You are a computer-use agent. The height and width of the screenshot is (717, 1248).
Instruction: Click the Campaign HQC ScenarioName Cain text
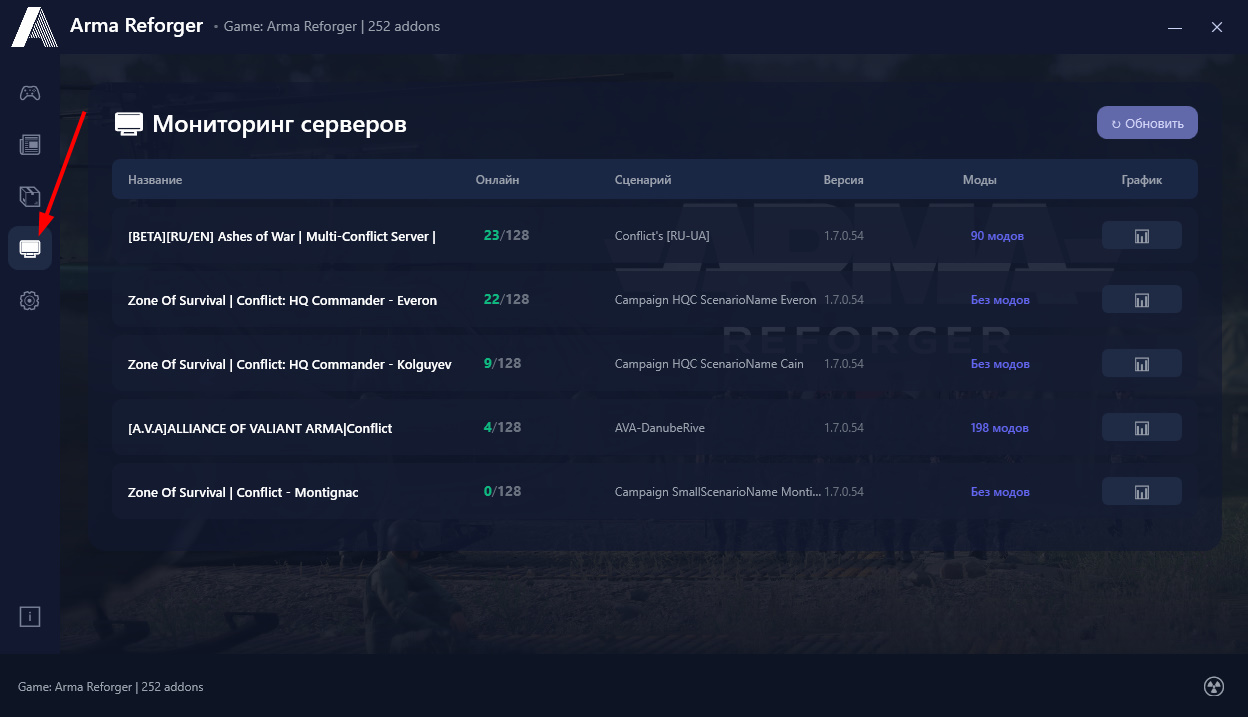pyautogui.click(x=709, y=364)
